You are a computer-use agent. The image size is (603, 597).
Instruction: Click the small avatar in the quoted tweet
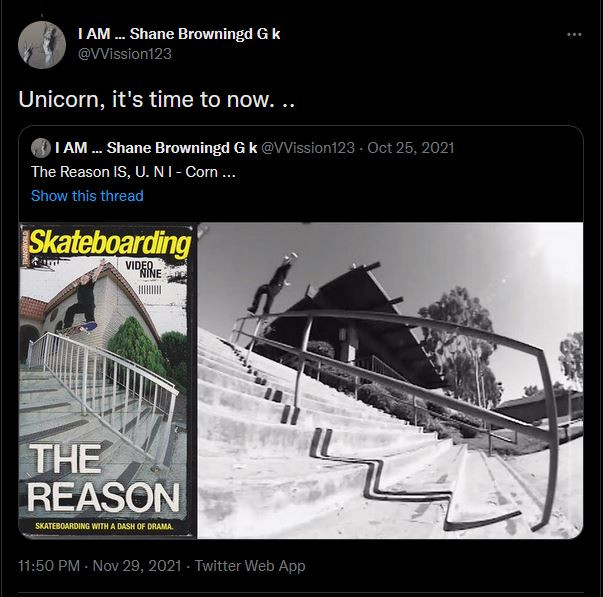[41, 148]
